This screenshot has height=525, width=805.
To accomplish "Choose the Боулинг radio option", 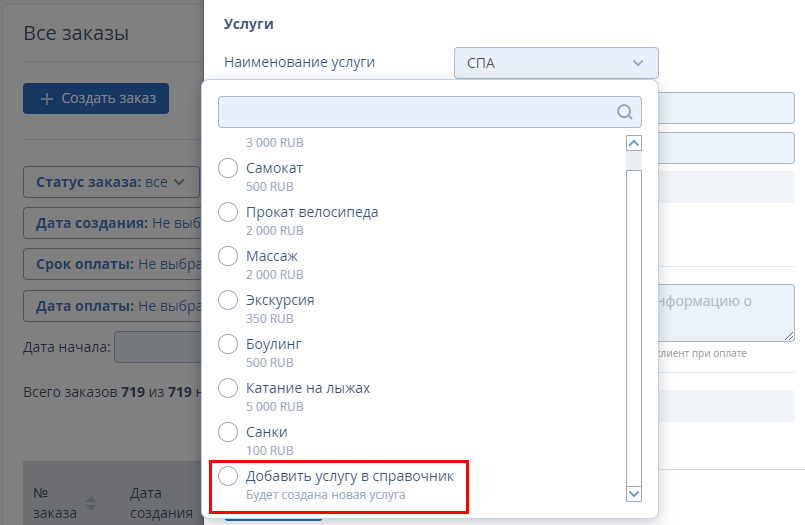I will pyautogui.click(x=228, y=344).
